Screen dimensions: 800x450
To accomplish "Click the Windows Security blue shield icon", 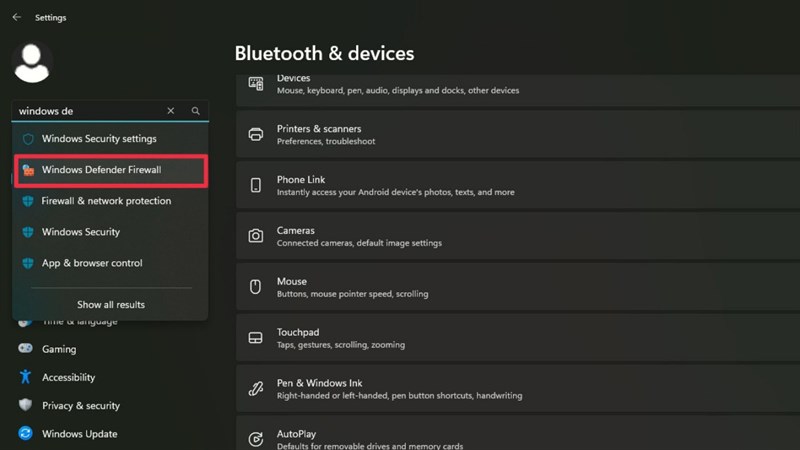I will (x=28, y=232).
